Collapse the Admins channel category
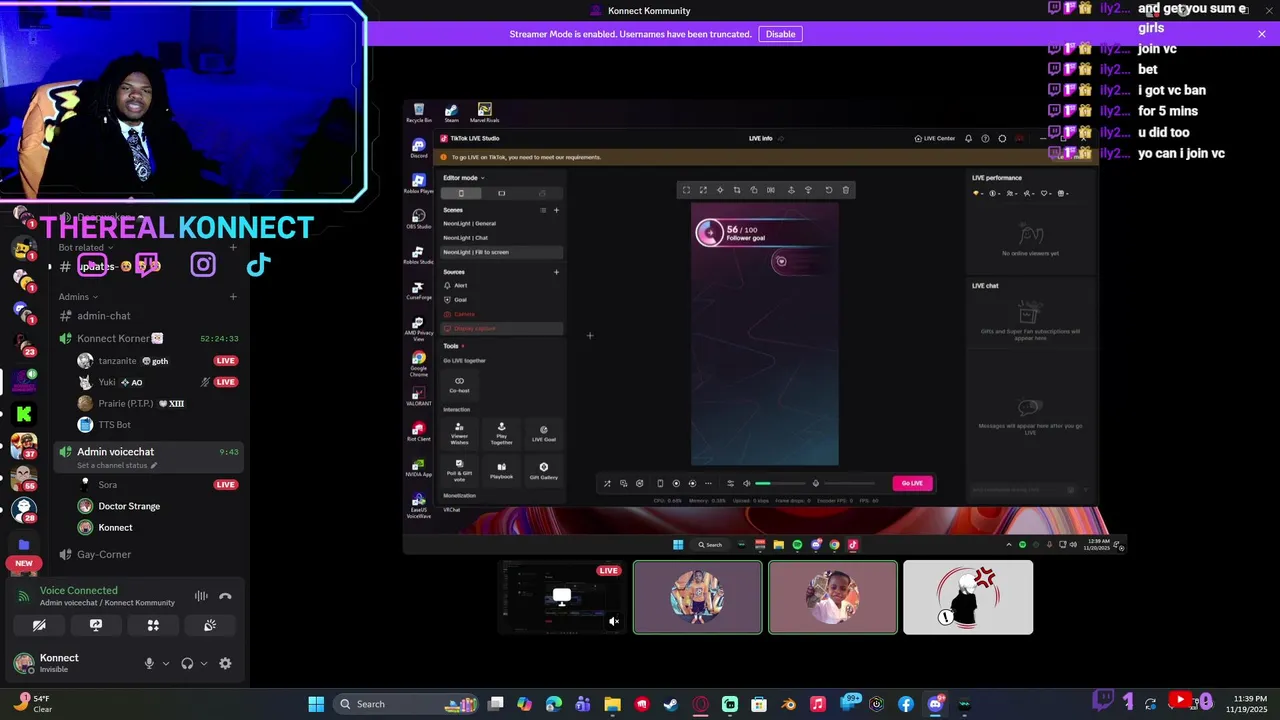 point(78,296)
